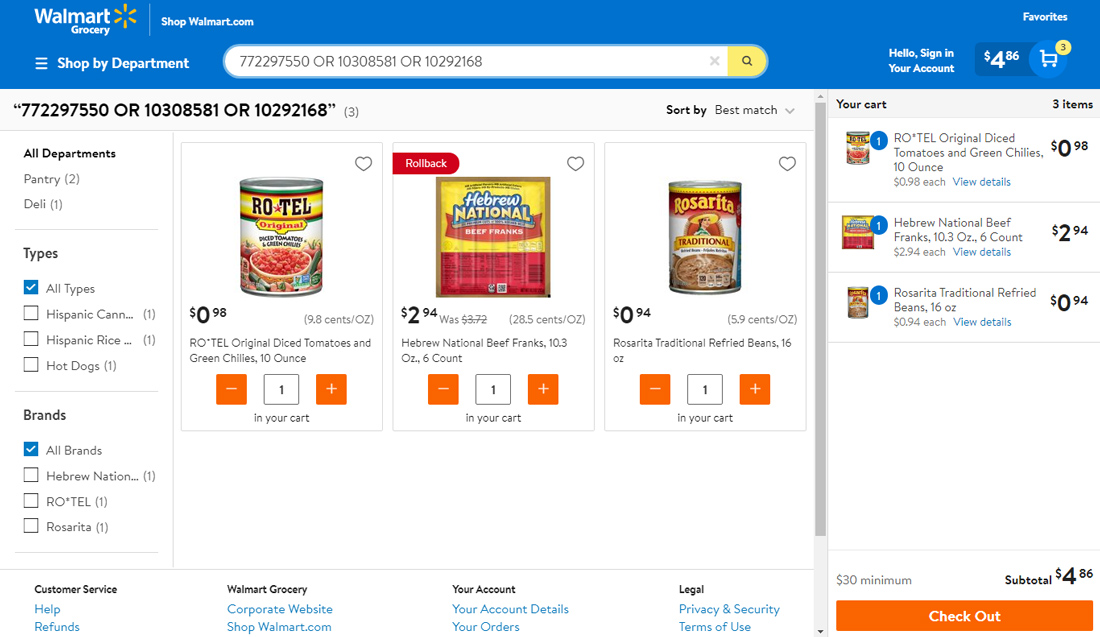View details for Rosarita beans in cart
This screenshot has width=1100, height=637.
[x=982, y=322]
